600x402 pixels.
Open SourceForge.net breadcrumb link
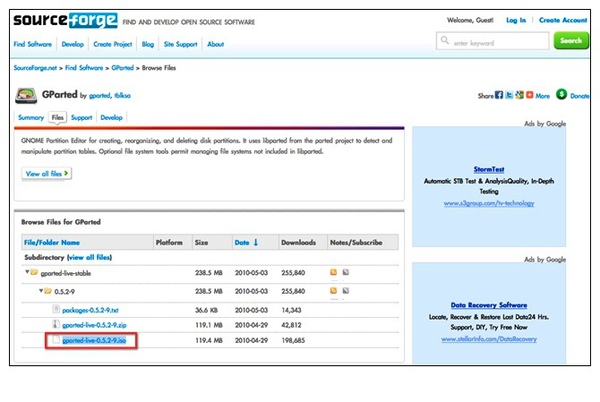(x=35, y=68)
